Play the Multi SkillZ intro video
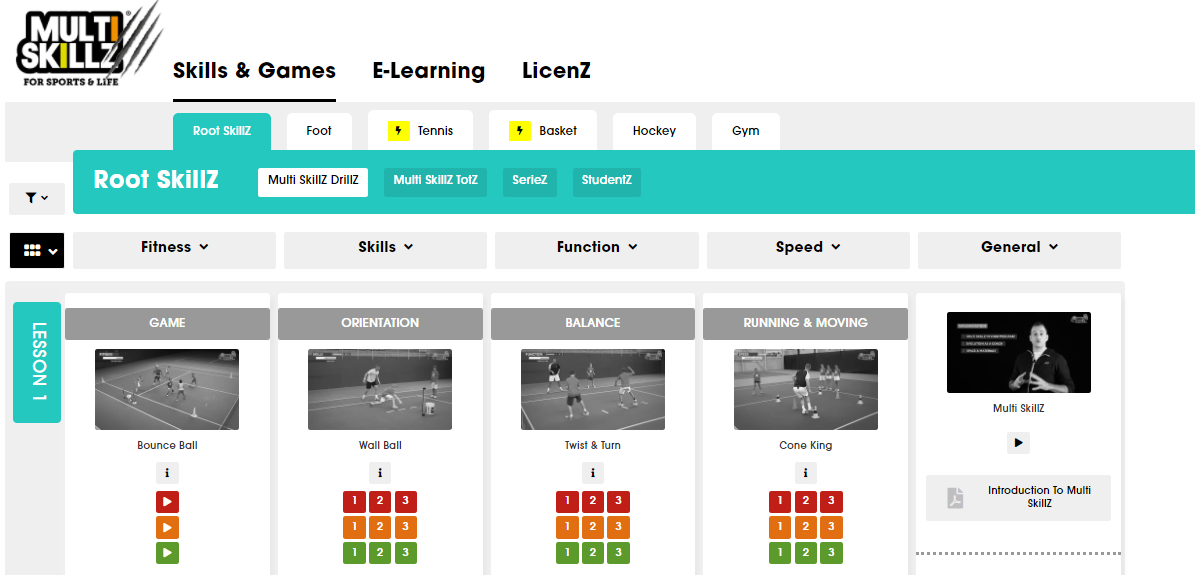The height and width of the screenshot is (575, 1195). (x=1018, y=442)
